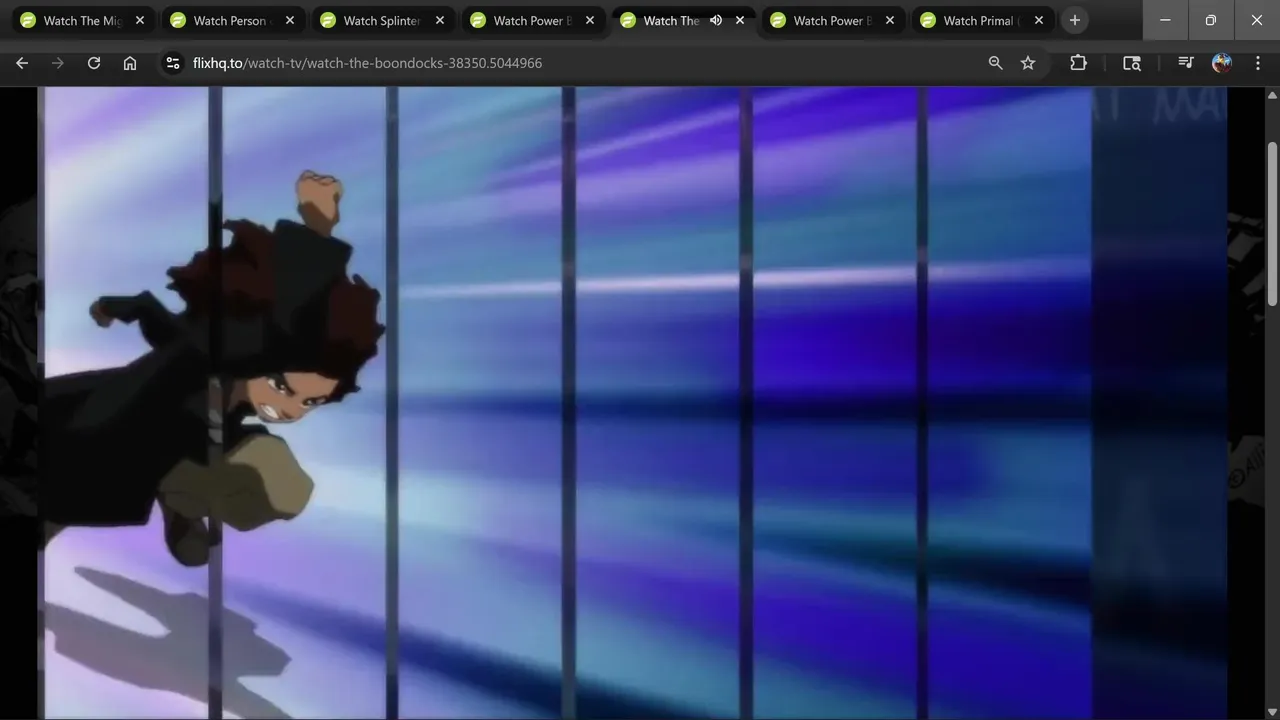Switch to the first 'Watch Power' tab
Screen dimensions: 1280x720
point(533,20)
